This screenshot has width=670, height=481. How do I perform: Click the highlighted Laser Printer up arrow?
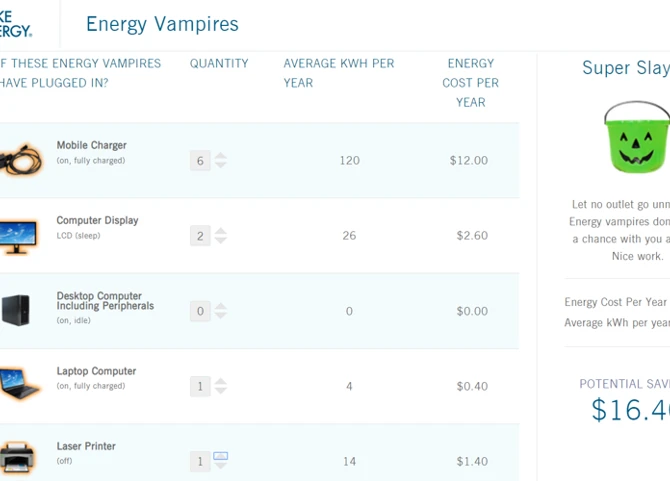[x=221, y=456]
